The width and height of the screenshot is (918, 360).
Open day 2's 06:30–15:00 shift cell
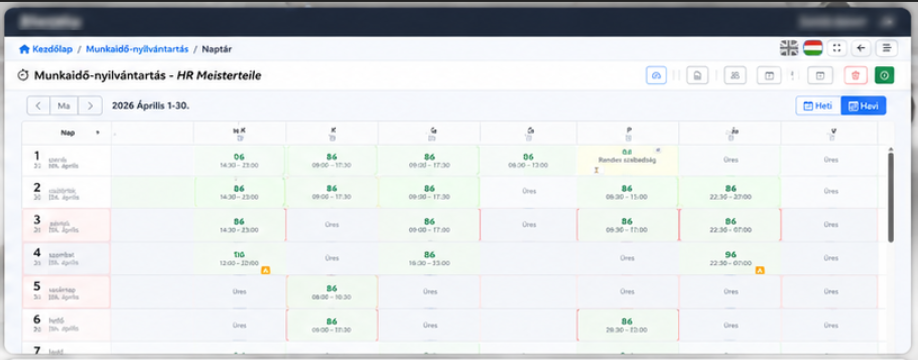[628, 192]
